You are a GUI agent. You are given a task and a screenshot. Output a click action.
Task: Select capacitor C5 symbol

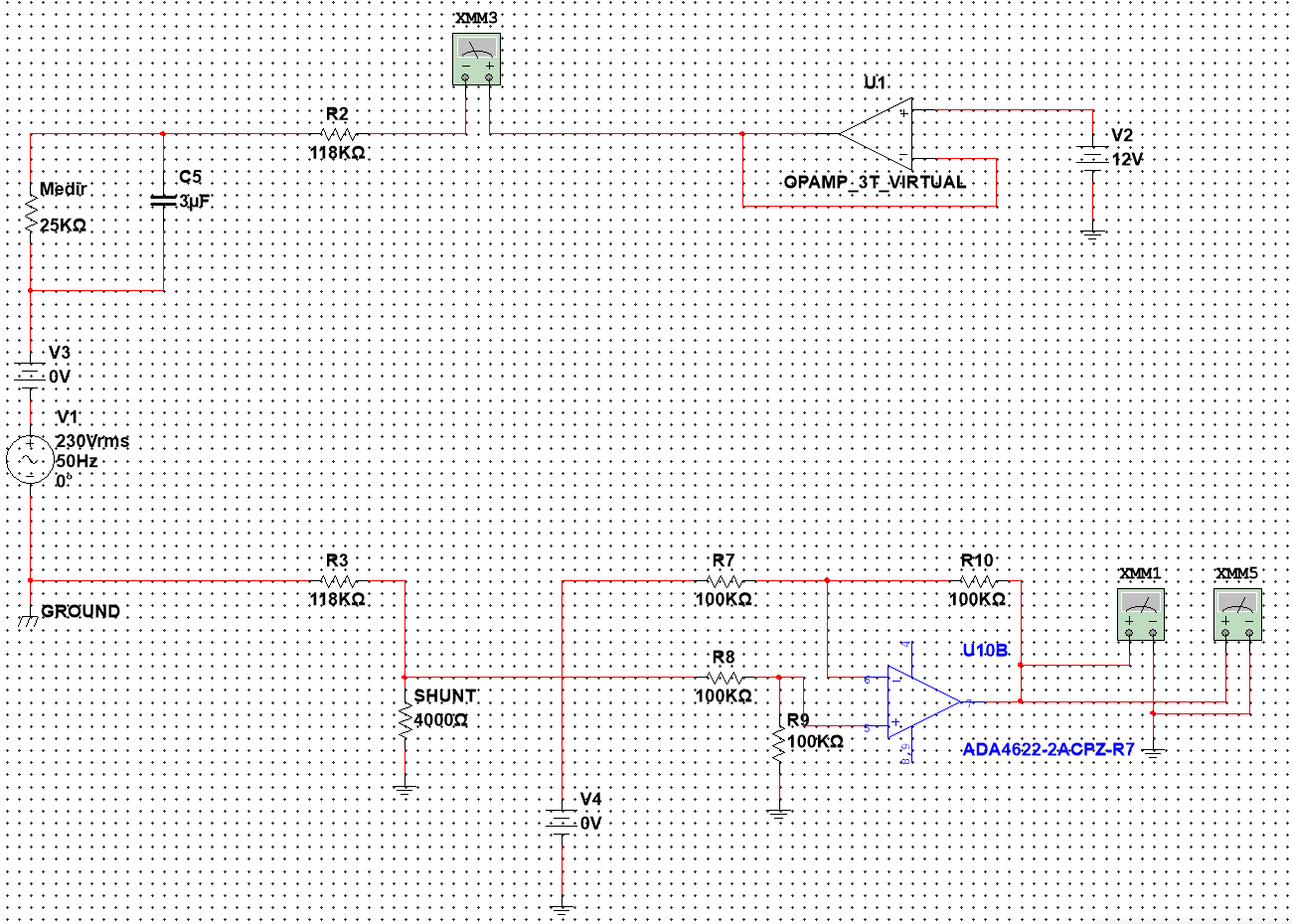[165, 201]
